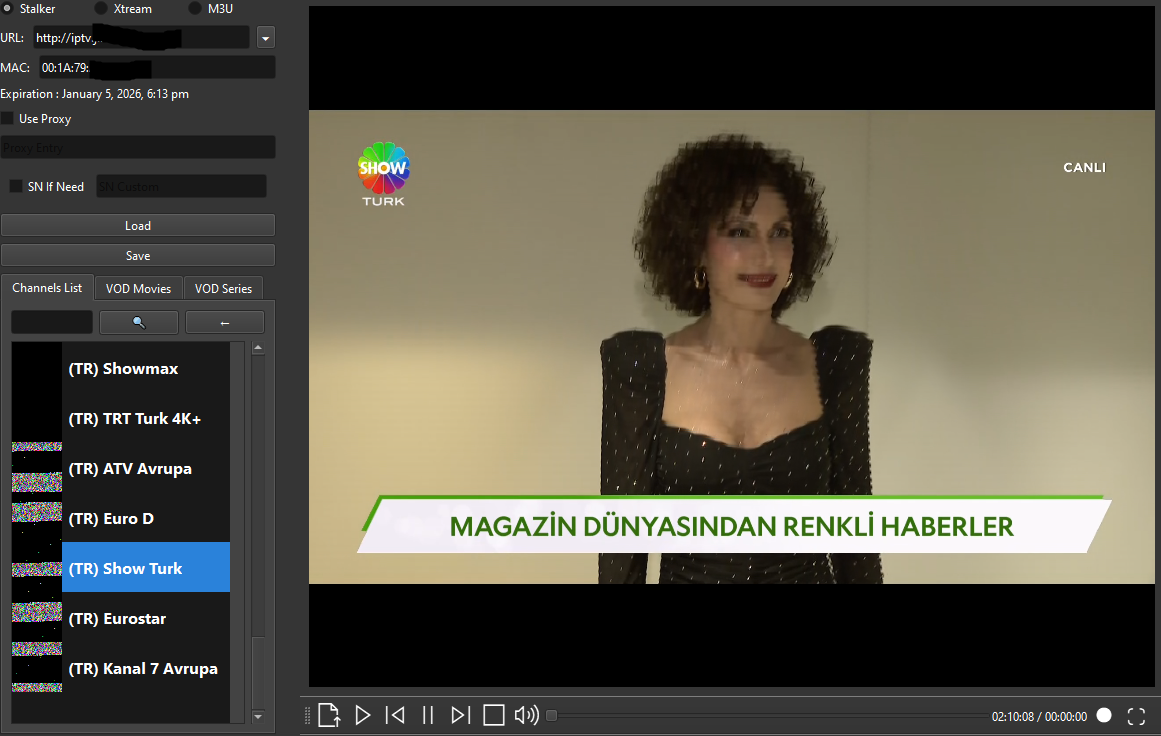Select the (TR) Showmax channel
Screen dimensions: 1161x736
(146, 368)
